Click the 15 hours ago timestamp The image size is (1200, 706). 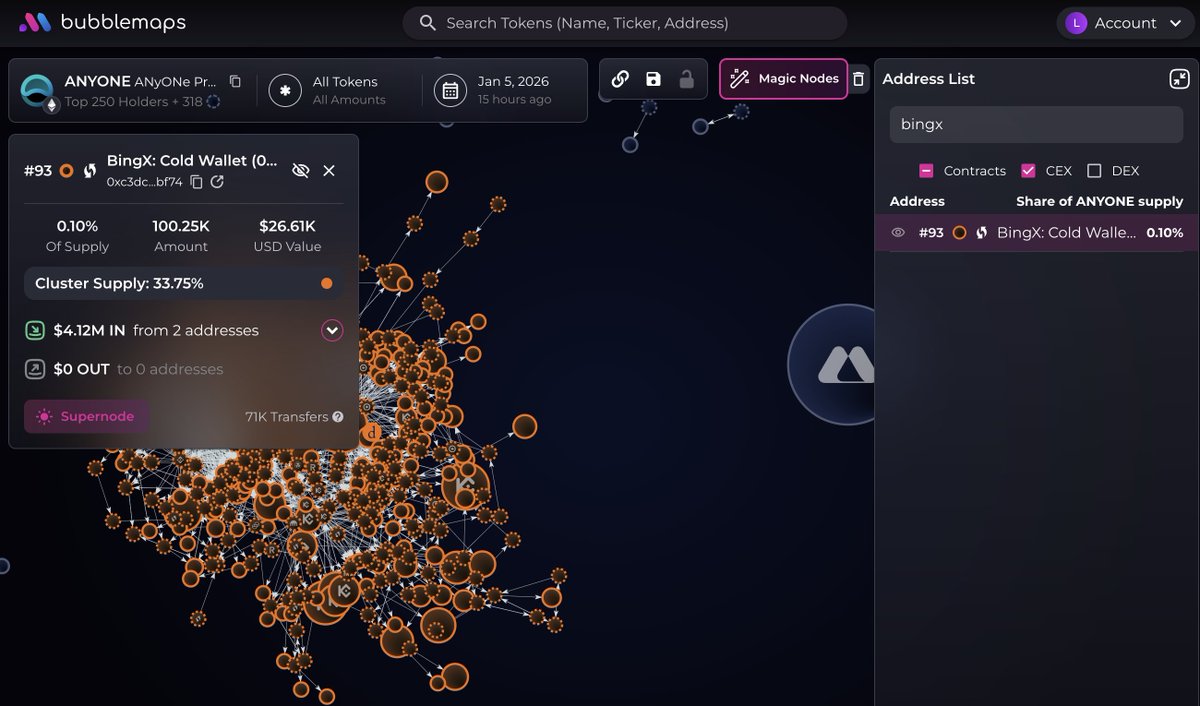click(x=514, y=100)
